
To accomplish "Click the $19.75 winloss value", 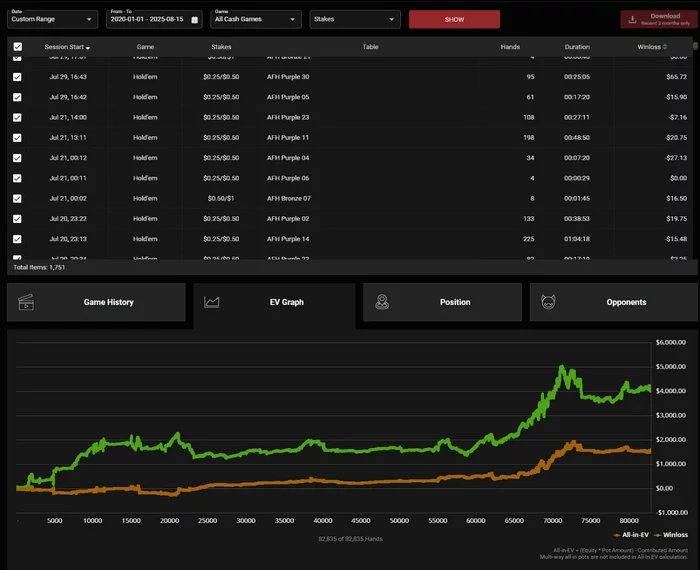I will pyautogui.click(x=676, y=219).
